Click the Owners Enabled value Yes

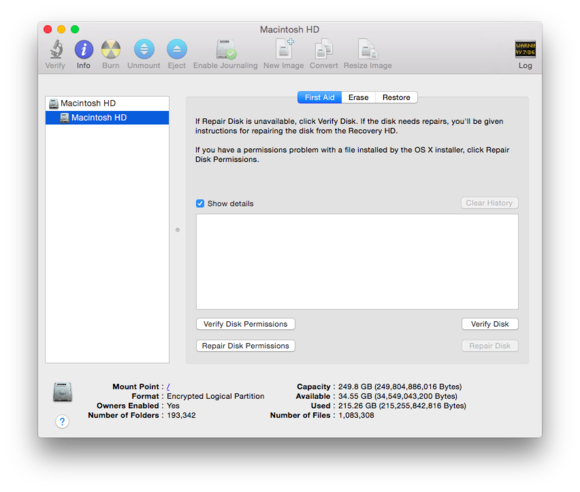coord(173,406)
